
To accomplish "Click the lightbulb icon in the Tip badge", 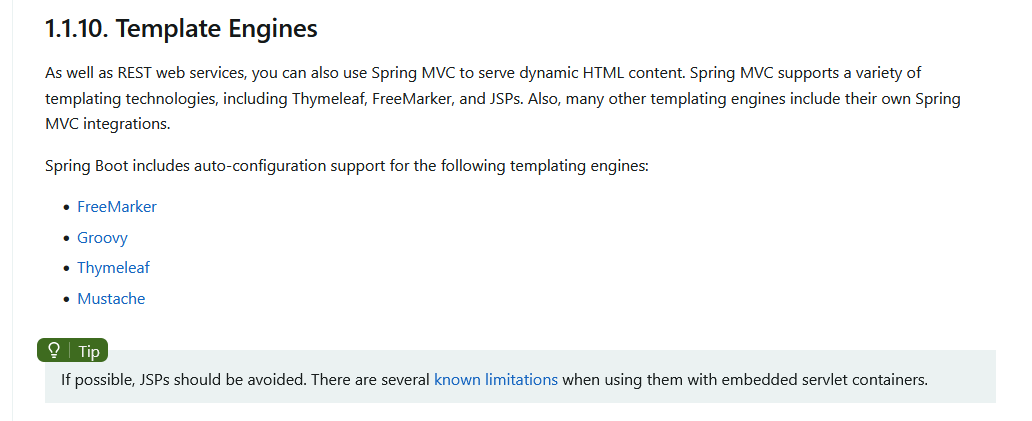I will [x=55, y=351].
